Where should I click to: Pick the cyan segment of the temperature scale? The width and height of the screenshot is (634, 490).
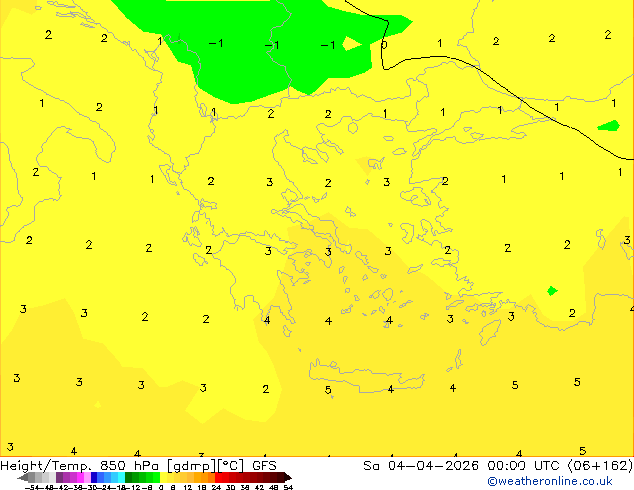(121, 477)
